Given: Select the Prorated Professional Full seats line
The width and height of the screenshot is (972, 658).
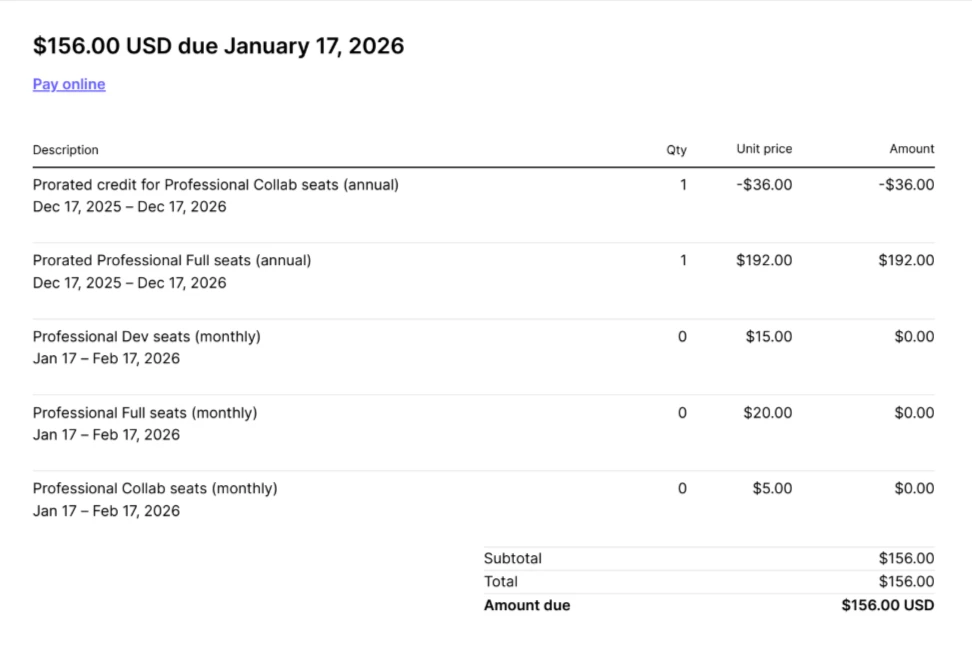Looking at the screenshot, I should point(172,260).
